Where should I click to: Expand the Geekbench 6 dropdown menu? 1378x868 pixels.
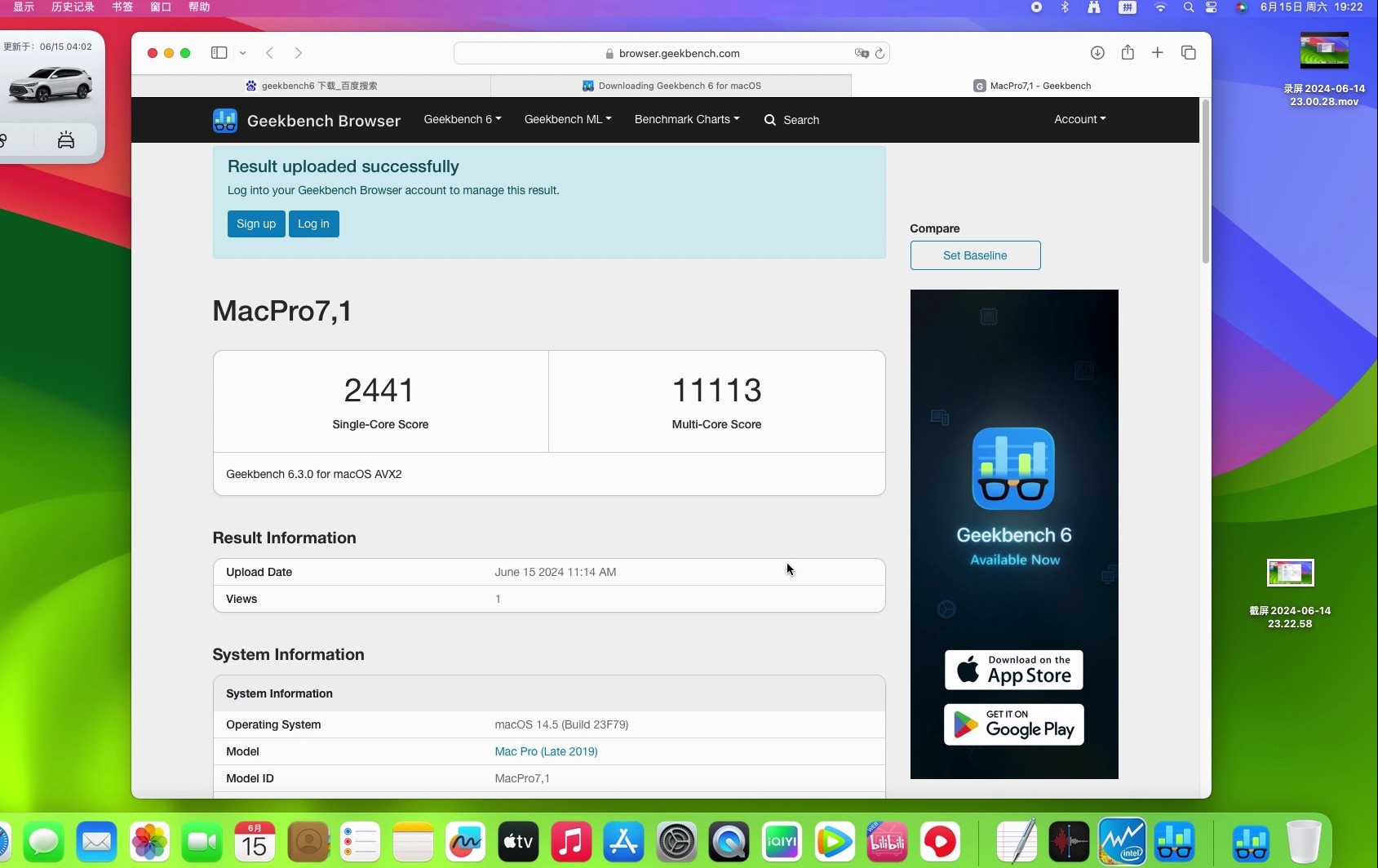[463, 119]
